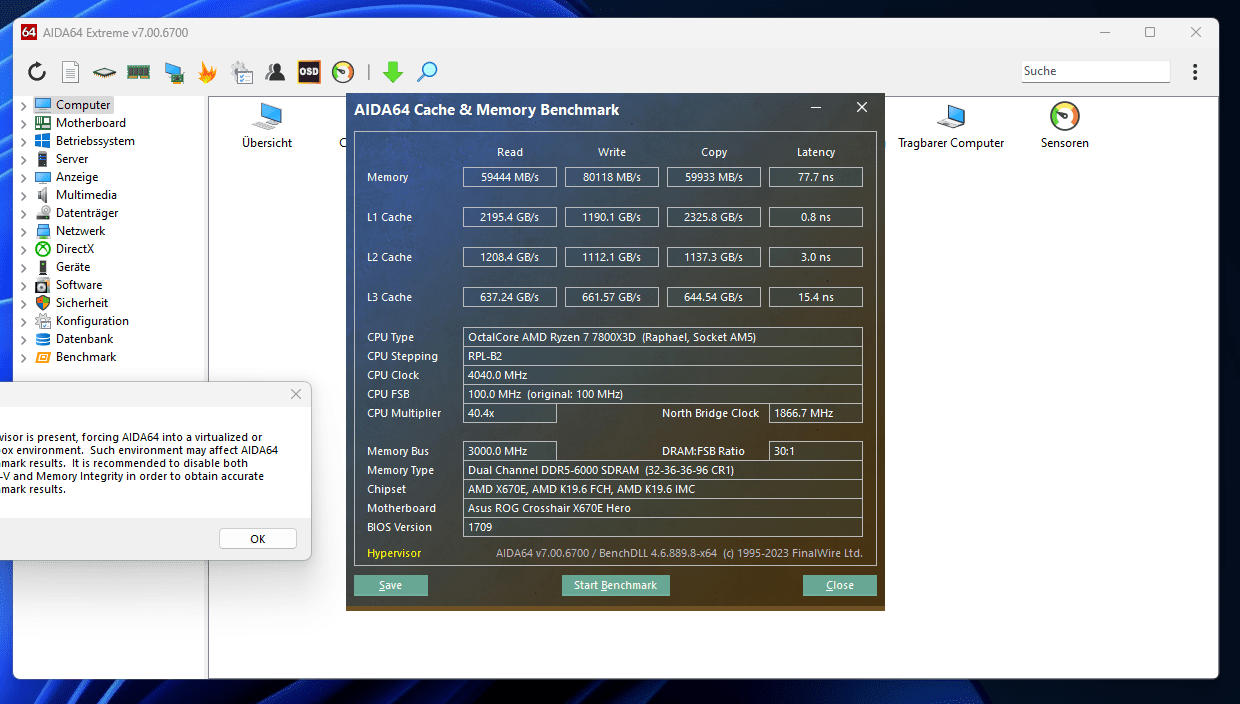
Task: Click the gauge SensorPanel toolbar icon
Action: click(x=343, y=72)
